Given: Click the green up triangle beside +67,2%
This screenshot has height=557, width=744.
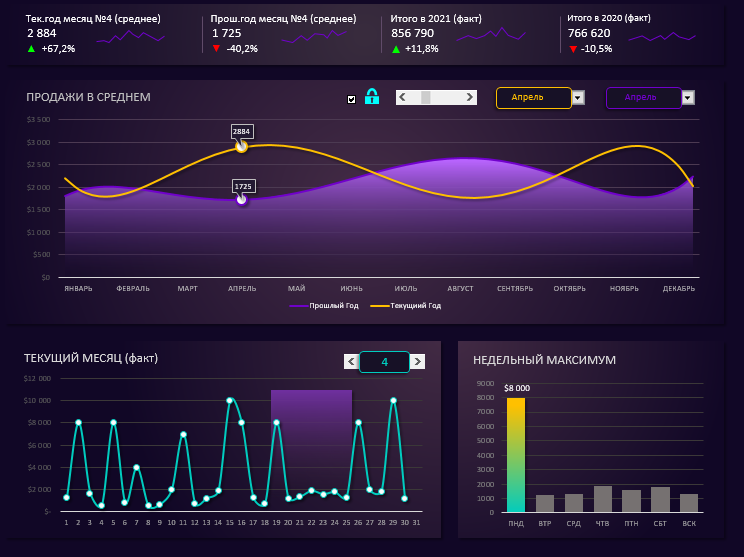Looking at the screenshot, I should 32,48.
